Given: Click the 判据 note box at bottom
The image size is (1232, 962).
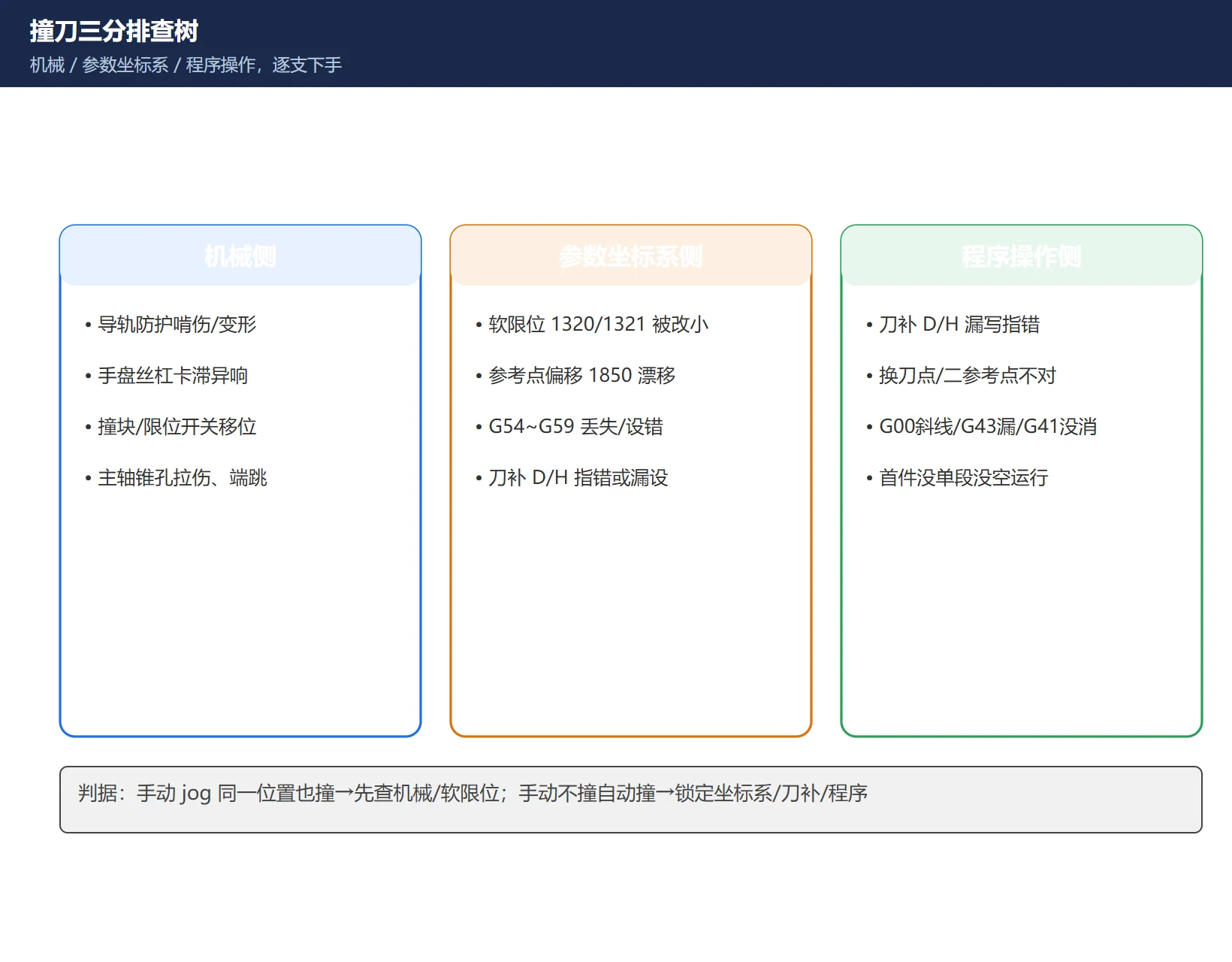Looking at the screenshot, I should pos(631,800).
